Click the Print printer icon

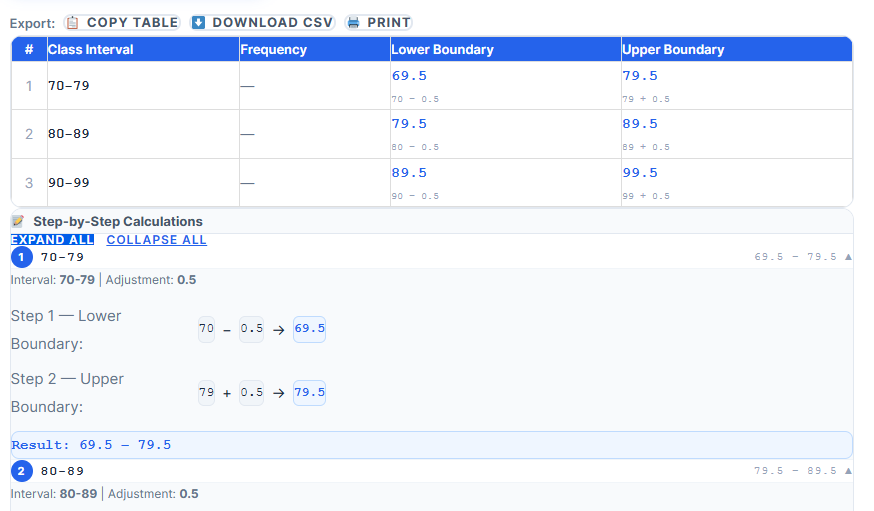[x=353, y=22]
